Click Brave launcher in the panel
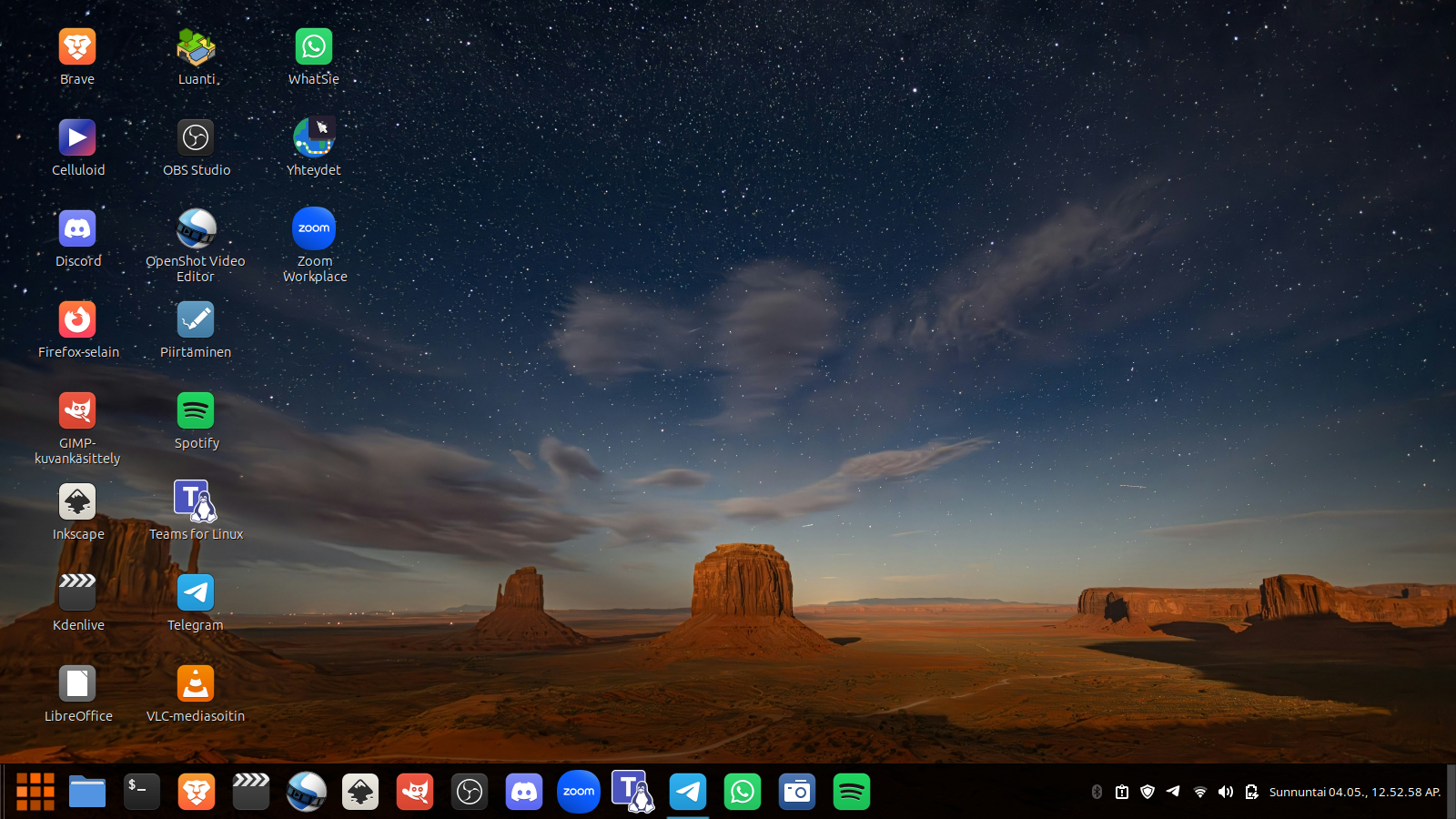1456x819 pixels. 197,792
